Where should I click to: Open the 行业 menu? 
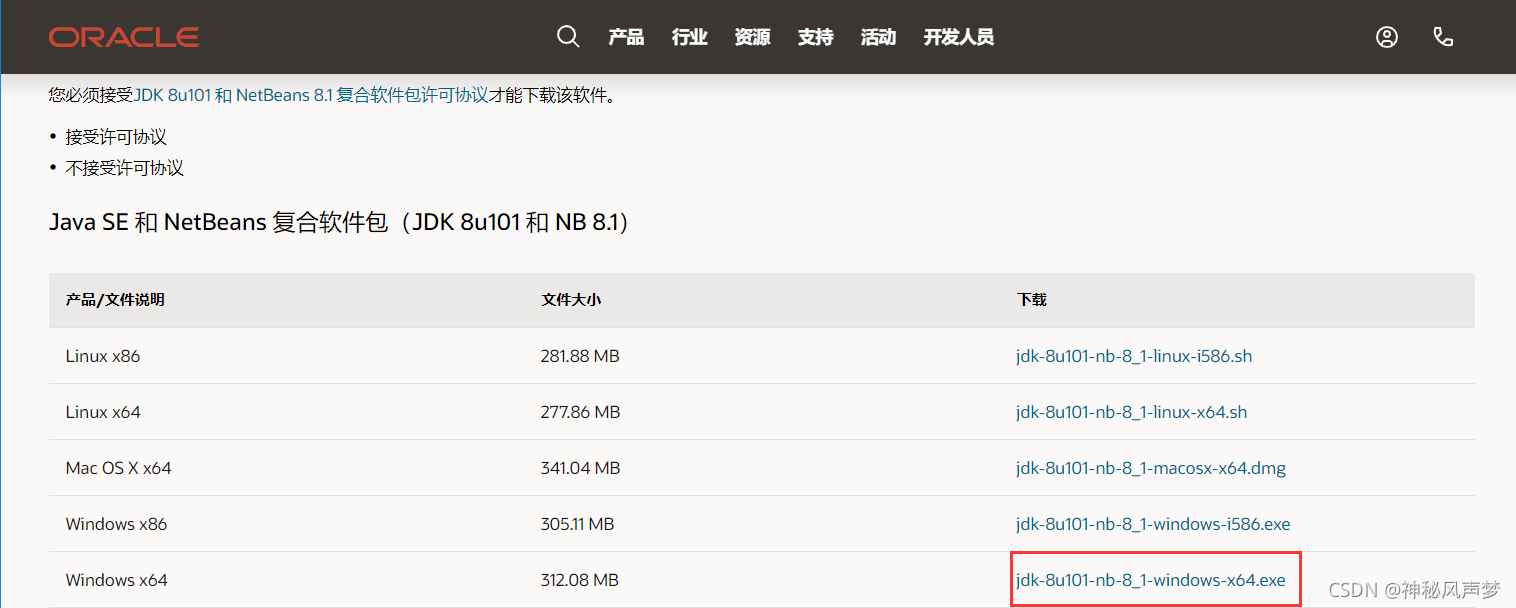(x=690, y=37)
